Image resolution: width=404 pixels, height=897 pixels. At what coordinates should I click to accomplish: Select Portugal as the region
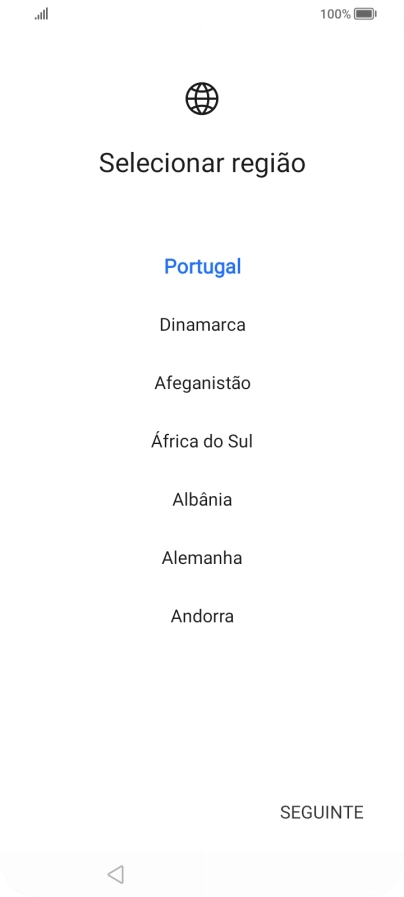click(203, 267)
